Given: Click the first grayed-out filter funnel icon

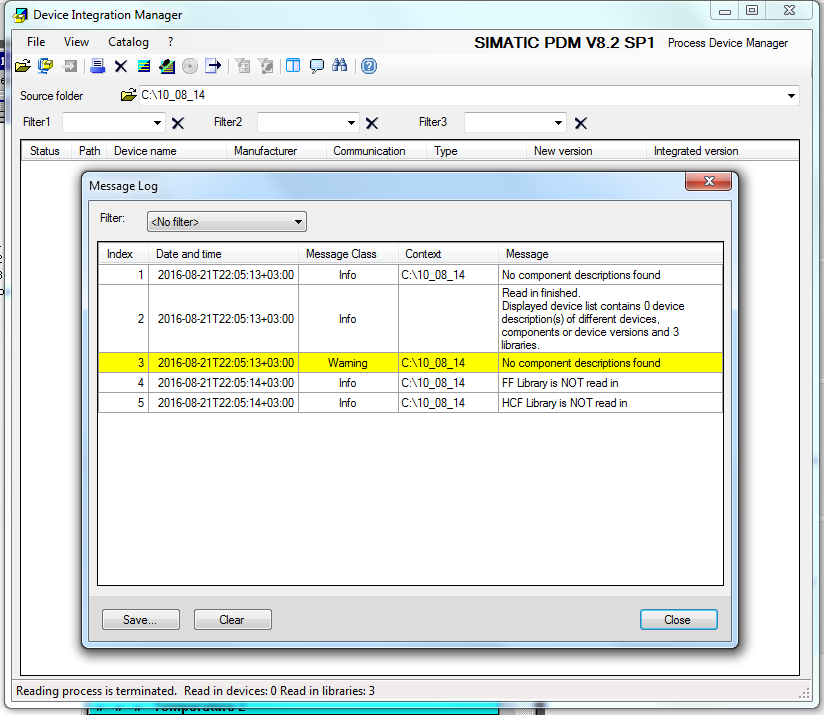Looking at the screenshot, I should click(242, 66).
